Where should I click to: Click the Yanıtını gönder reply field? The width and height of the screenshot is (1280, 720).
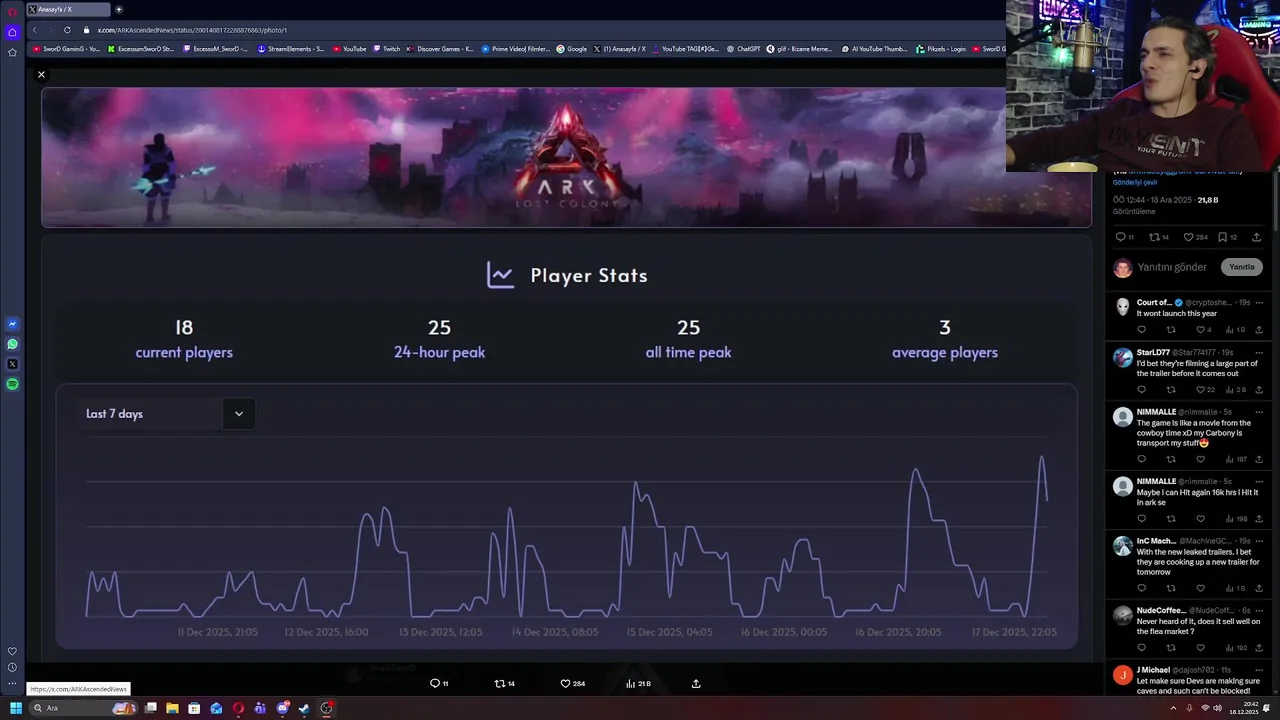point(1172,267)
